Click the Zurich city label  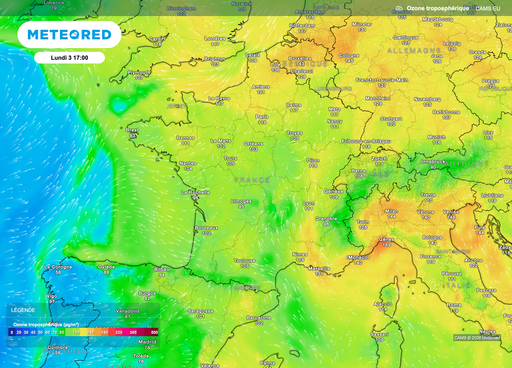point(379,158)
